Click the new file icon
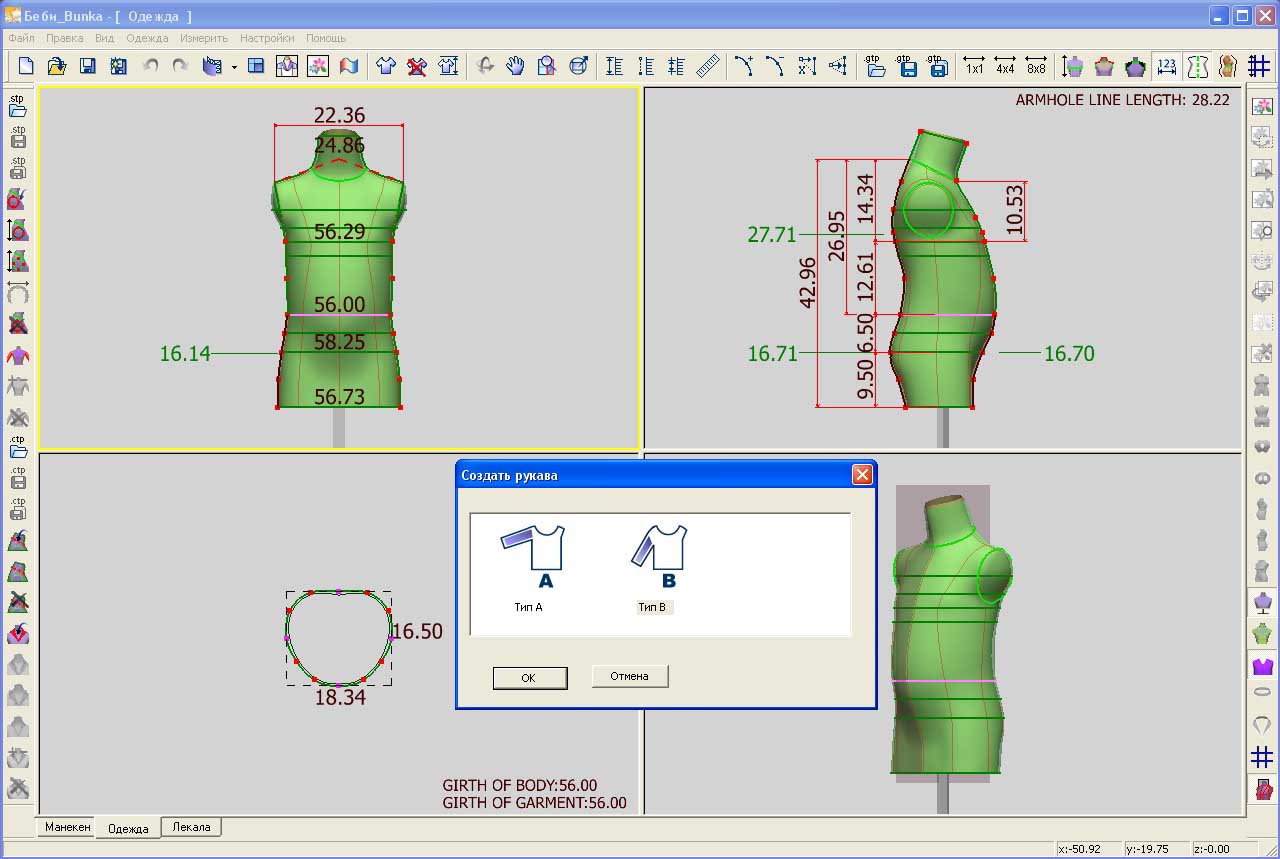The image size is (1280, 859). [x=26, y=66]
